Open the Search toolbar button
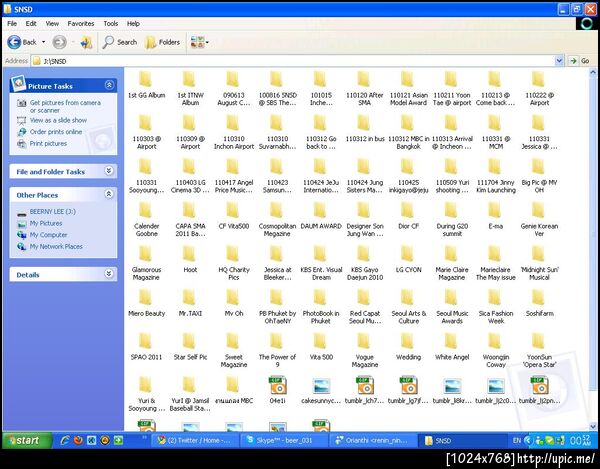The image size is (600, 469). [120, 42]
